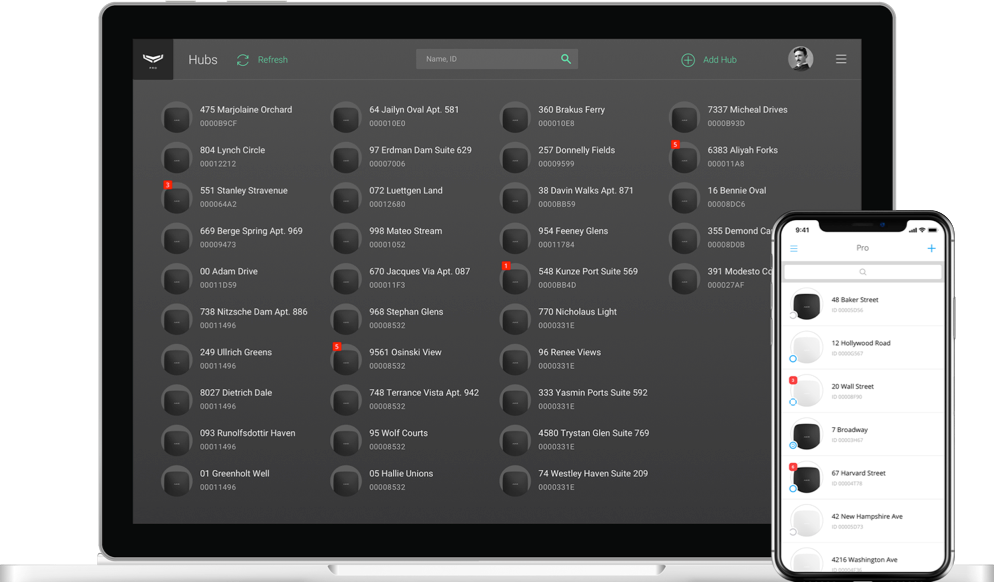Select 42 New Hampshire Ave on phone
Viewport: 994px width, 582px height.
click(x=862, y=521)
